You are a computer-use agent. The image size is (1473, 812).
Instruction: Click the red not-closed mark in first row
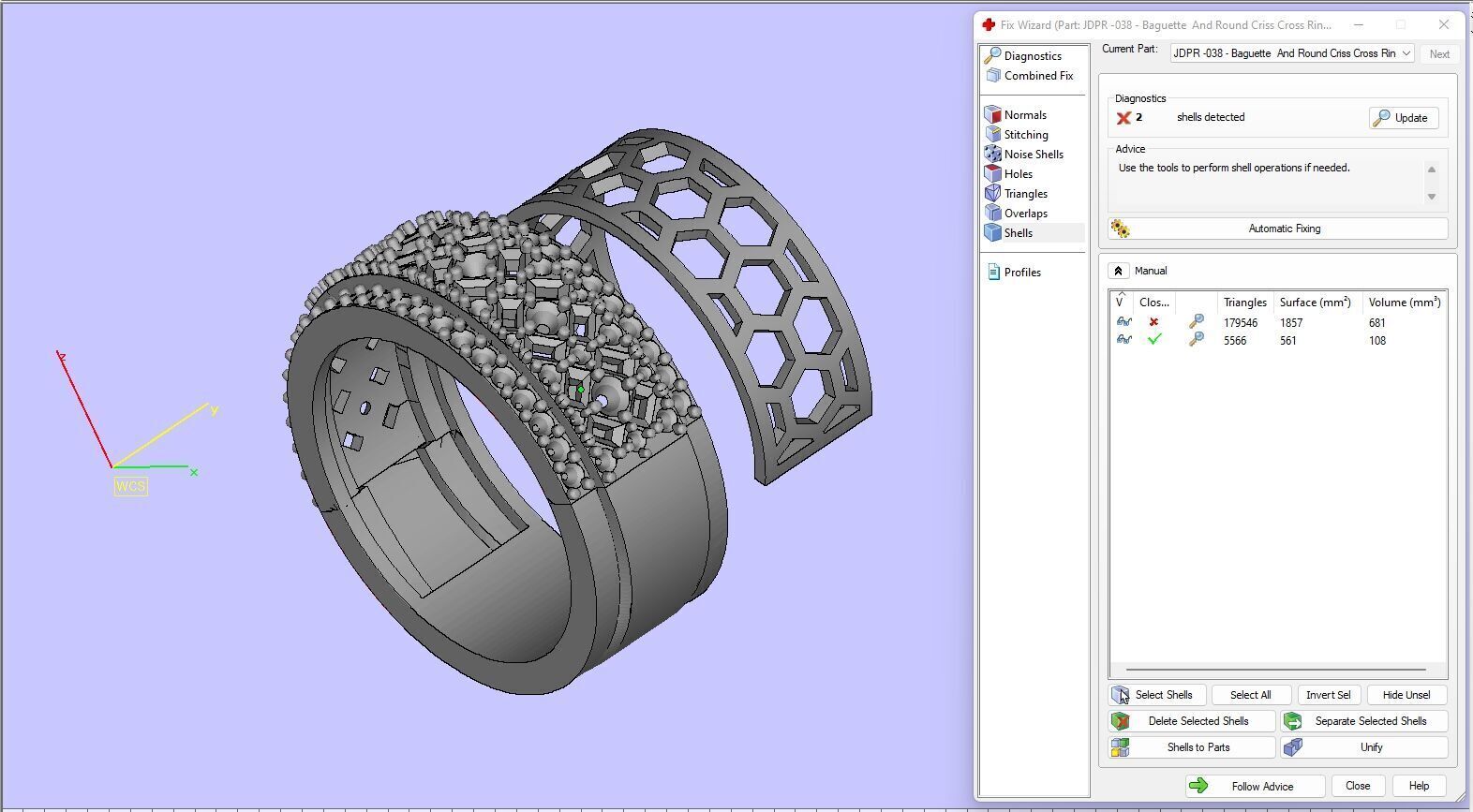coord(1153,322)
